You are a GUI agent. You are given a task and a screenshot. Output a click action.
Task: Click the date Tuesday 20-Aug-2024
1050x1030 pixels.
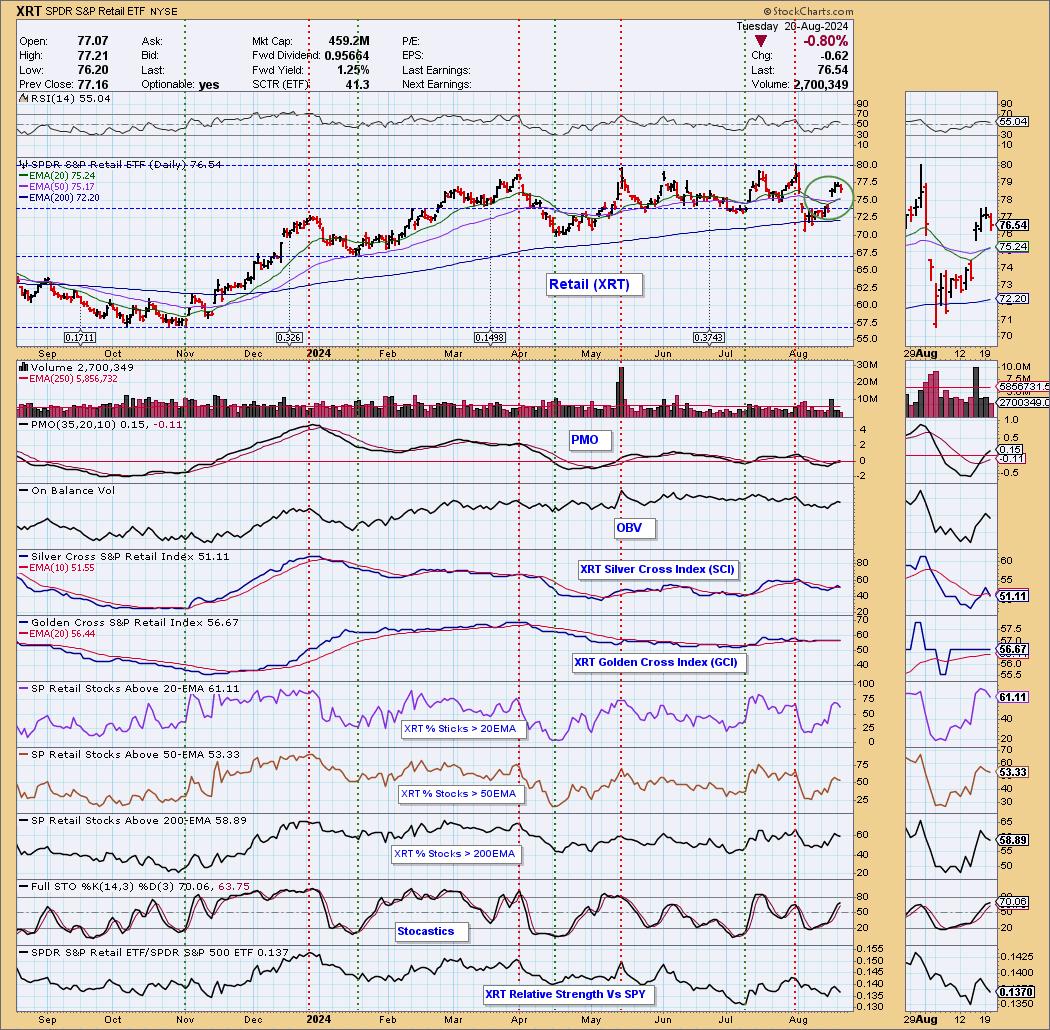pyautogui.click(x=792, y=26)
